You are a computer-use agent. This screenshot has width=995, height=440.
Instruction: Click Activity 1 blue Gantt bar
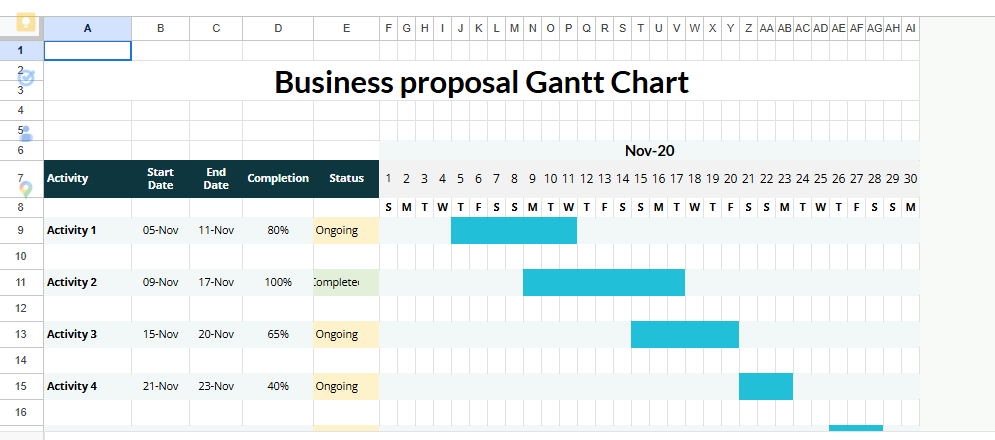(x=513, y=230)
